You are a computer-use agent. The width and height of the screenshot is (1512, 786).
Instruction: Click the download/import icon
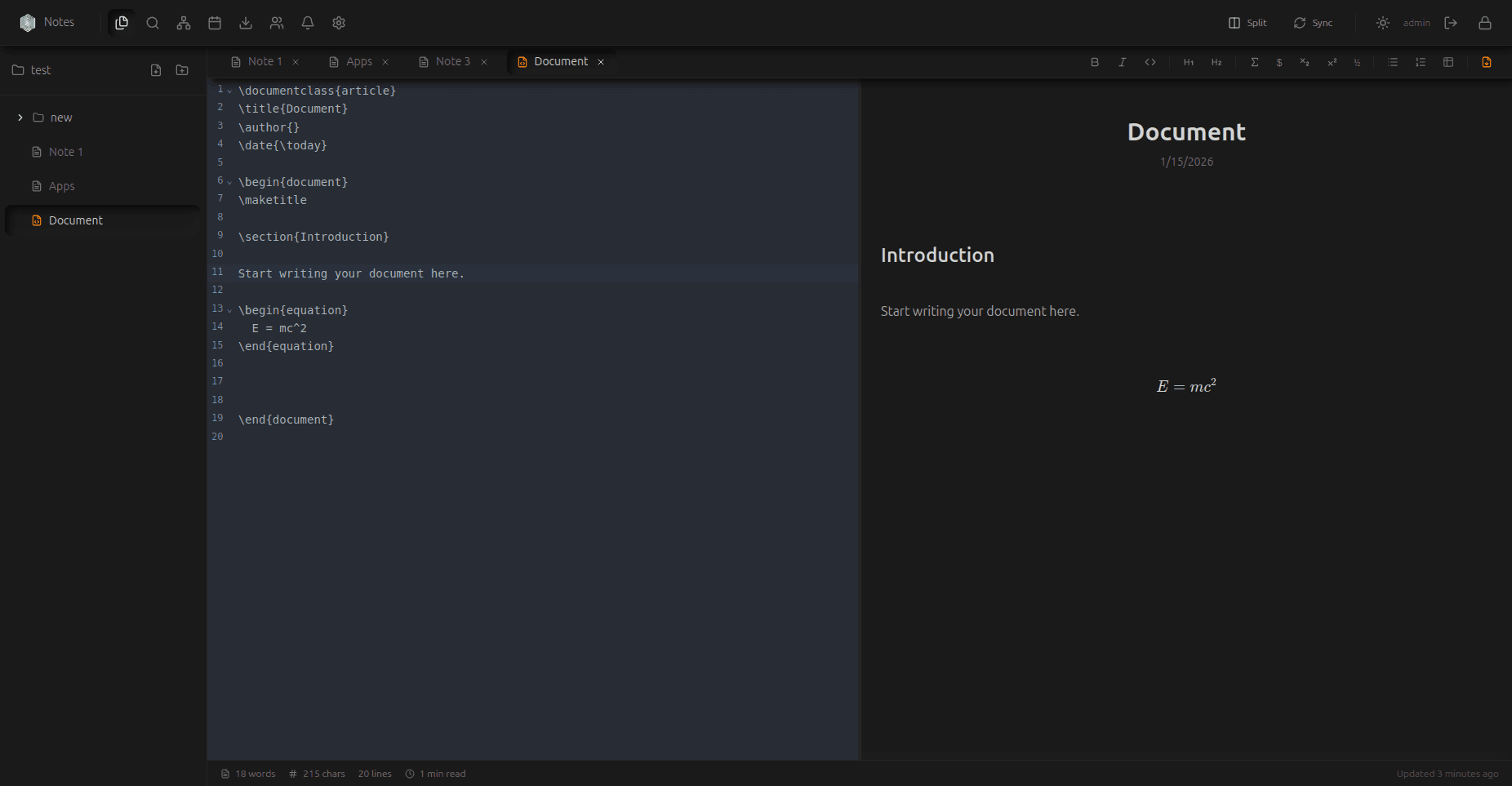246,23
